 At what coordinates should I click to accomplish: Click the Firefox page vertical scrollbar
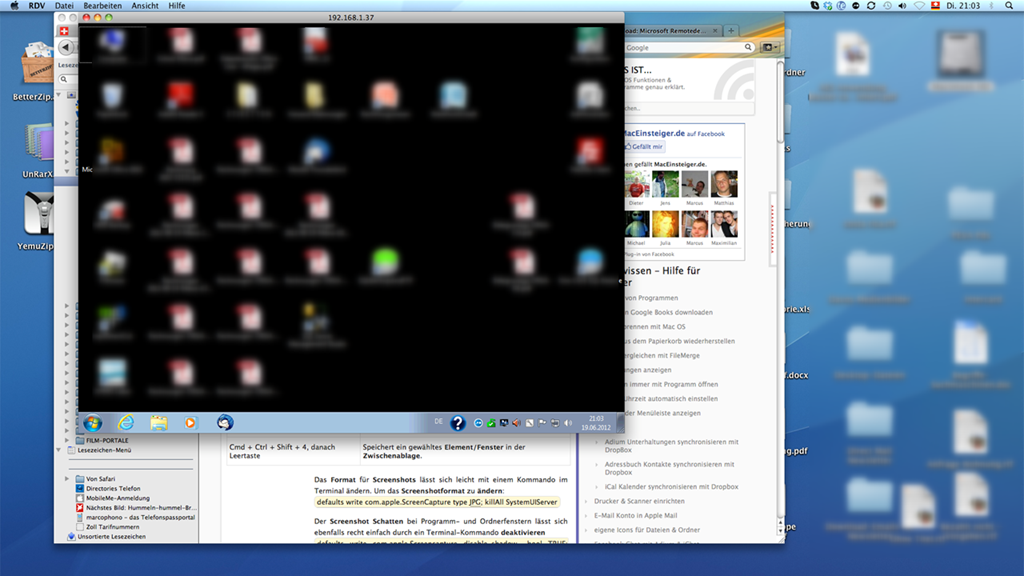click(x=780, y=101)
